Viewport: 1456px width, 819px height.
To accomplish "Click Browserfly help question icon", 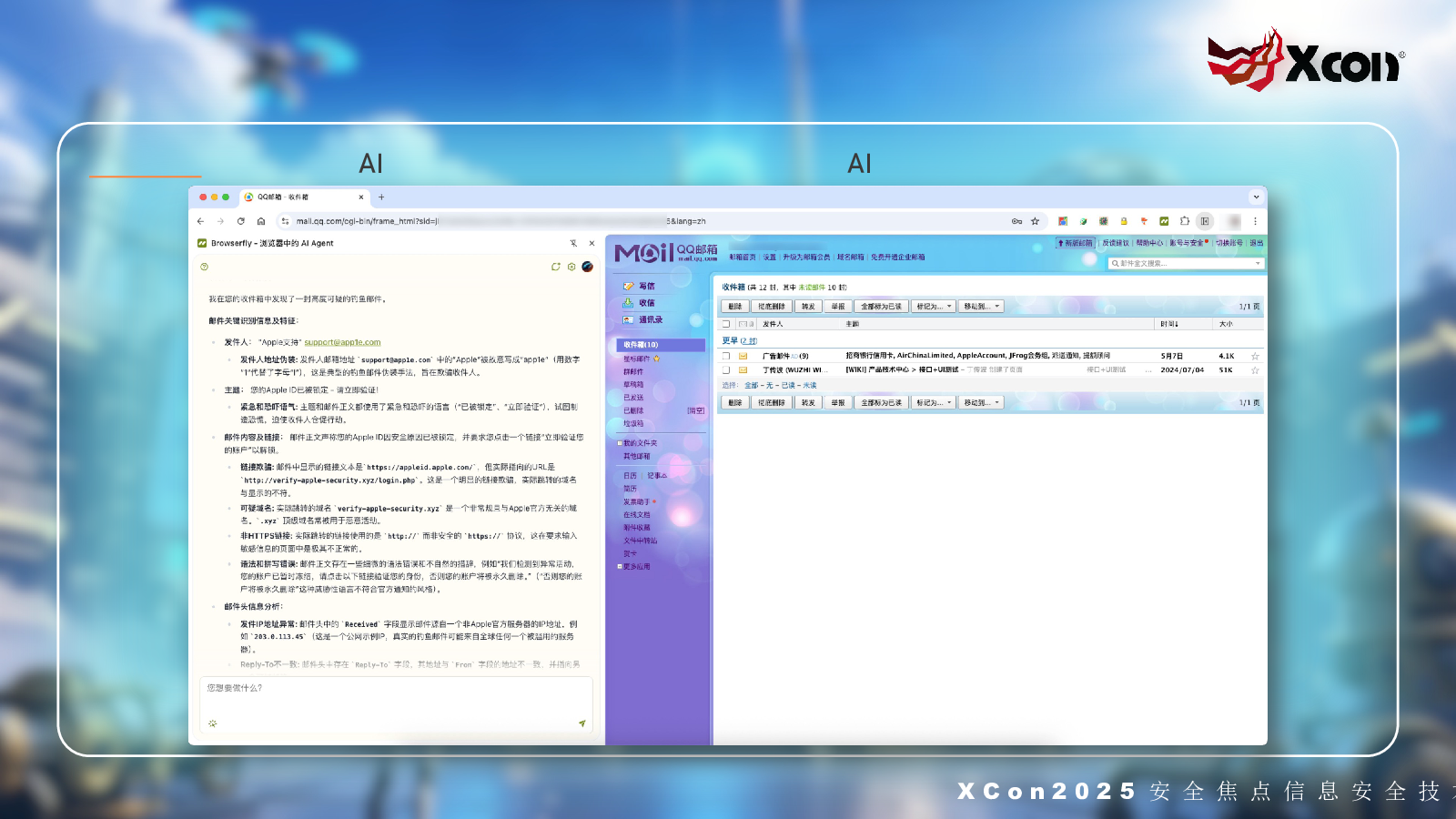I will tap(204, 267).
